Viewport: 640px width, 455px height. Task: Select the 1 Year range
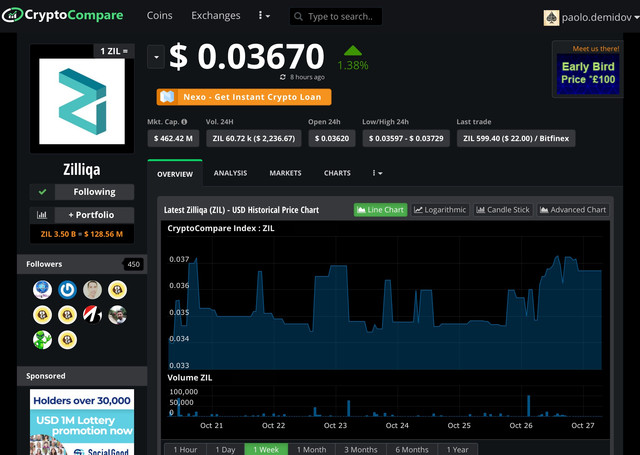[458, 449]
